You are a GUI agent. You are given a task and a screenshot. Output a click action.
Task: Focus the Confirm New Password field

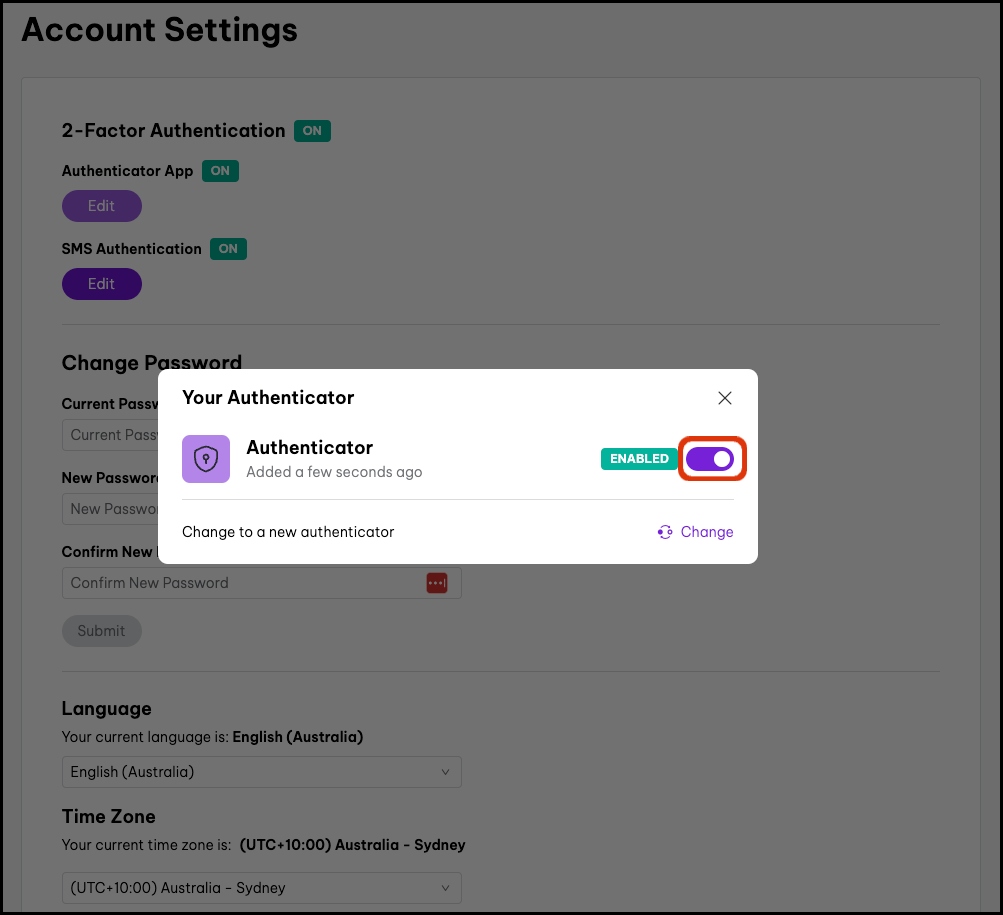tap(240, 583)
